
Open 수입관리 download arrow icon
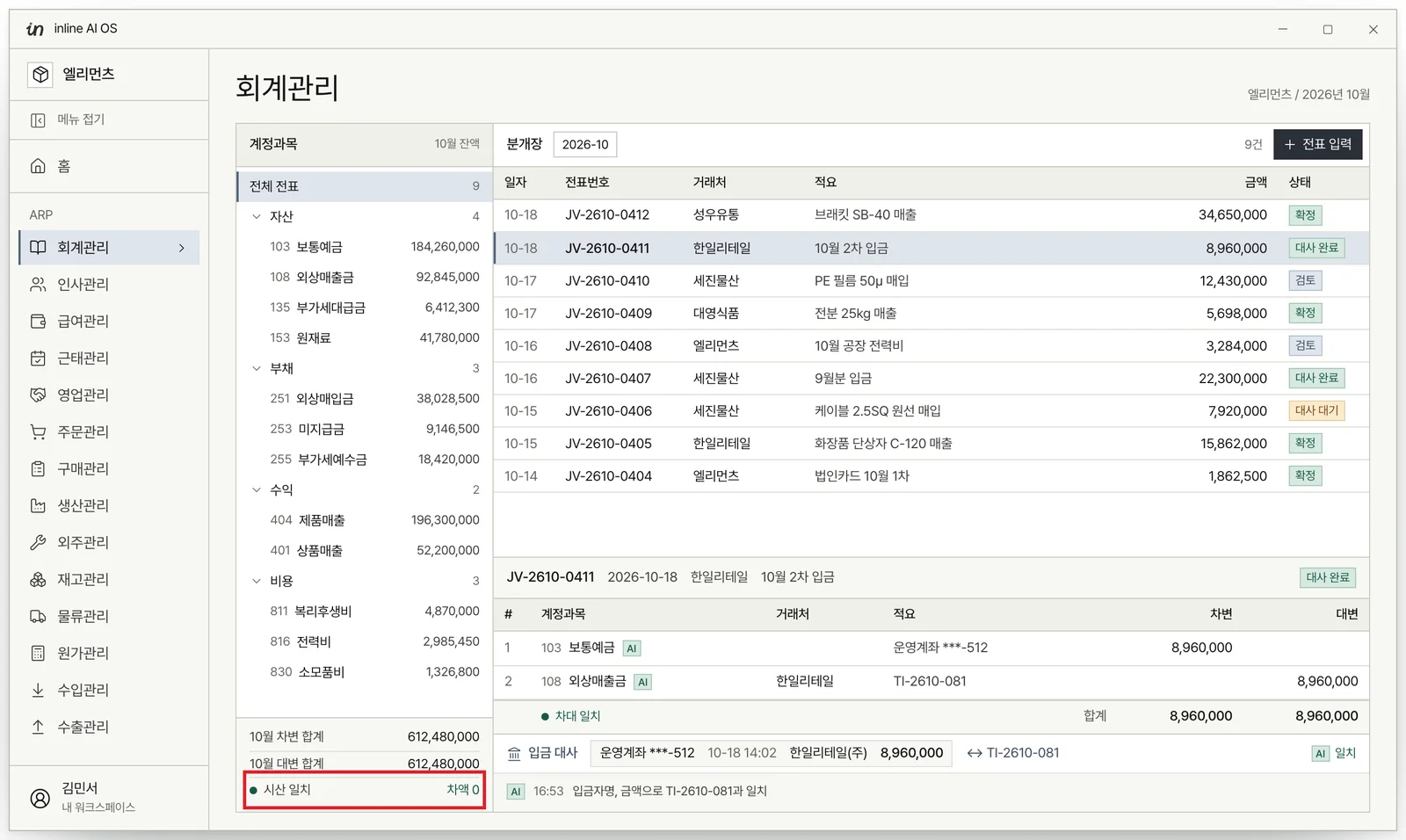(x=38, y=691)
